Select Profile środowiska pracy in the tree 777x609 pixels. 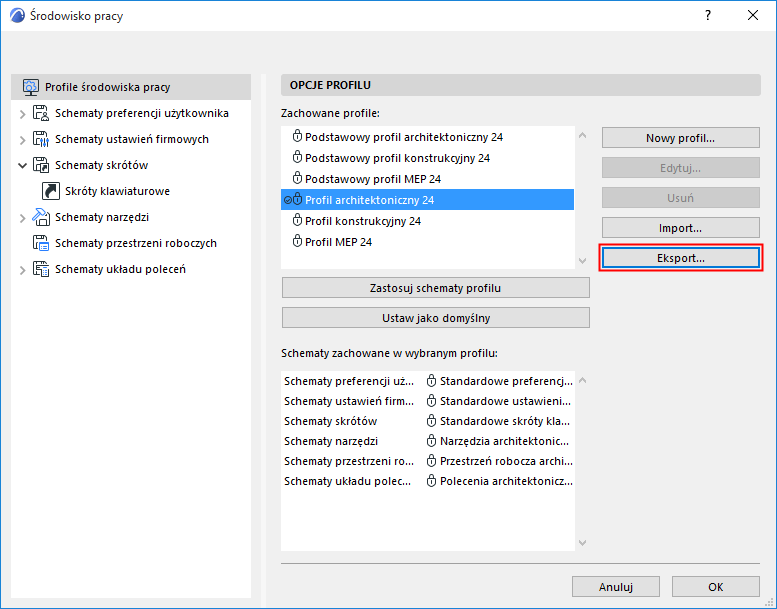131,87
